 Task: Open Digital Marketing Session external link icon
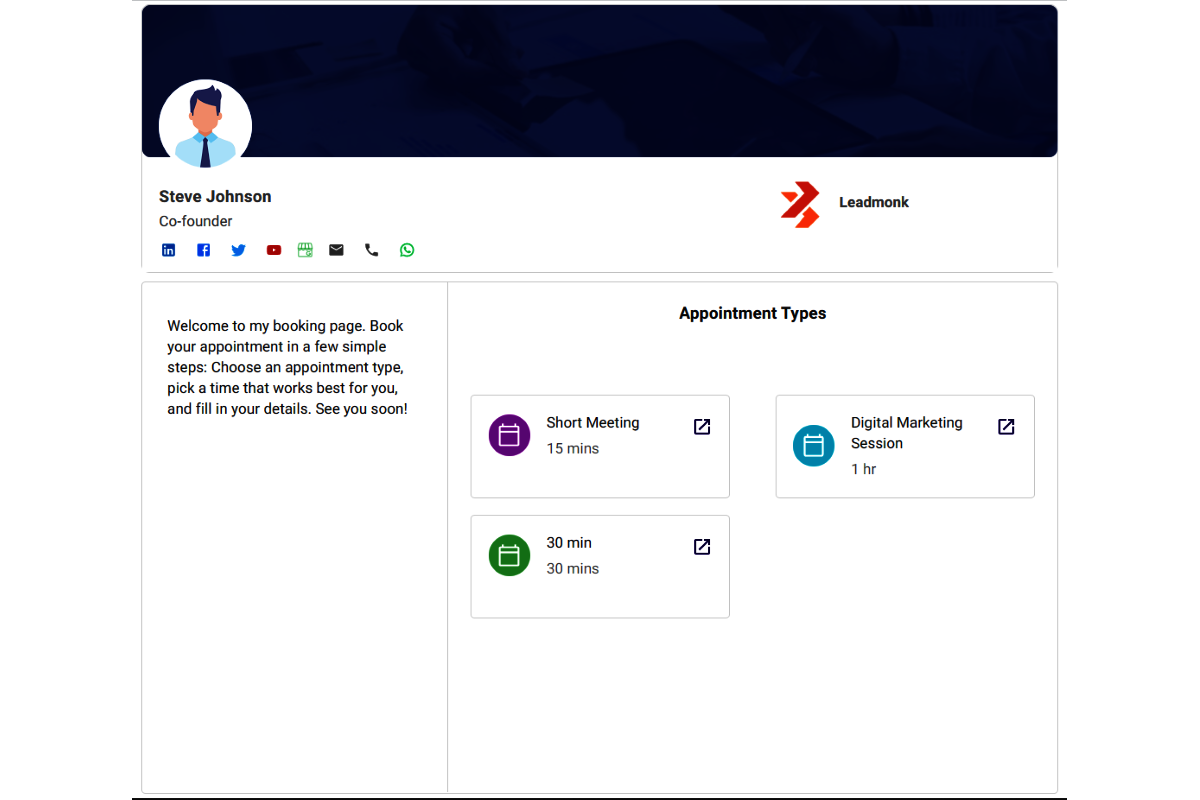pyautogui.click(x=1006, y=427)
